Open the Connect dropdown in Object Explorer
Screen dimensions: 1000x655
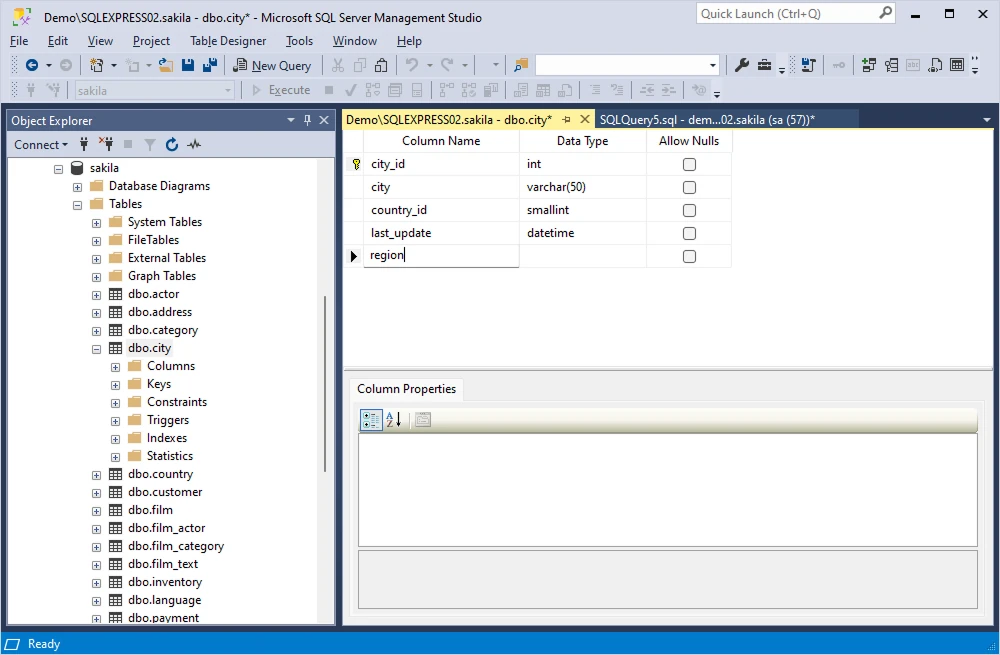41,145
